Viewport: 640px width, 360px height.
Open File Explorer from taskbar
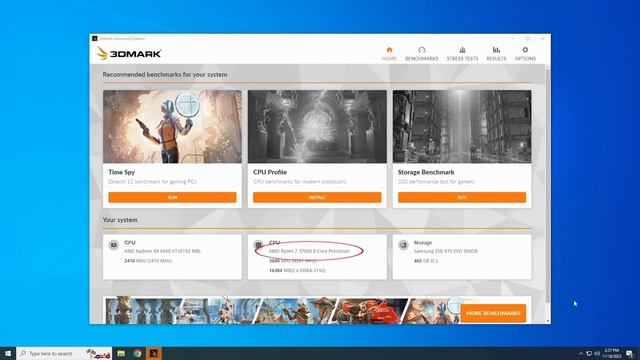121,353
